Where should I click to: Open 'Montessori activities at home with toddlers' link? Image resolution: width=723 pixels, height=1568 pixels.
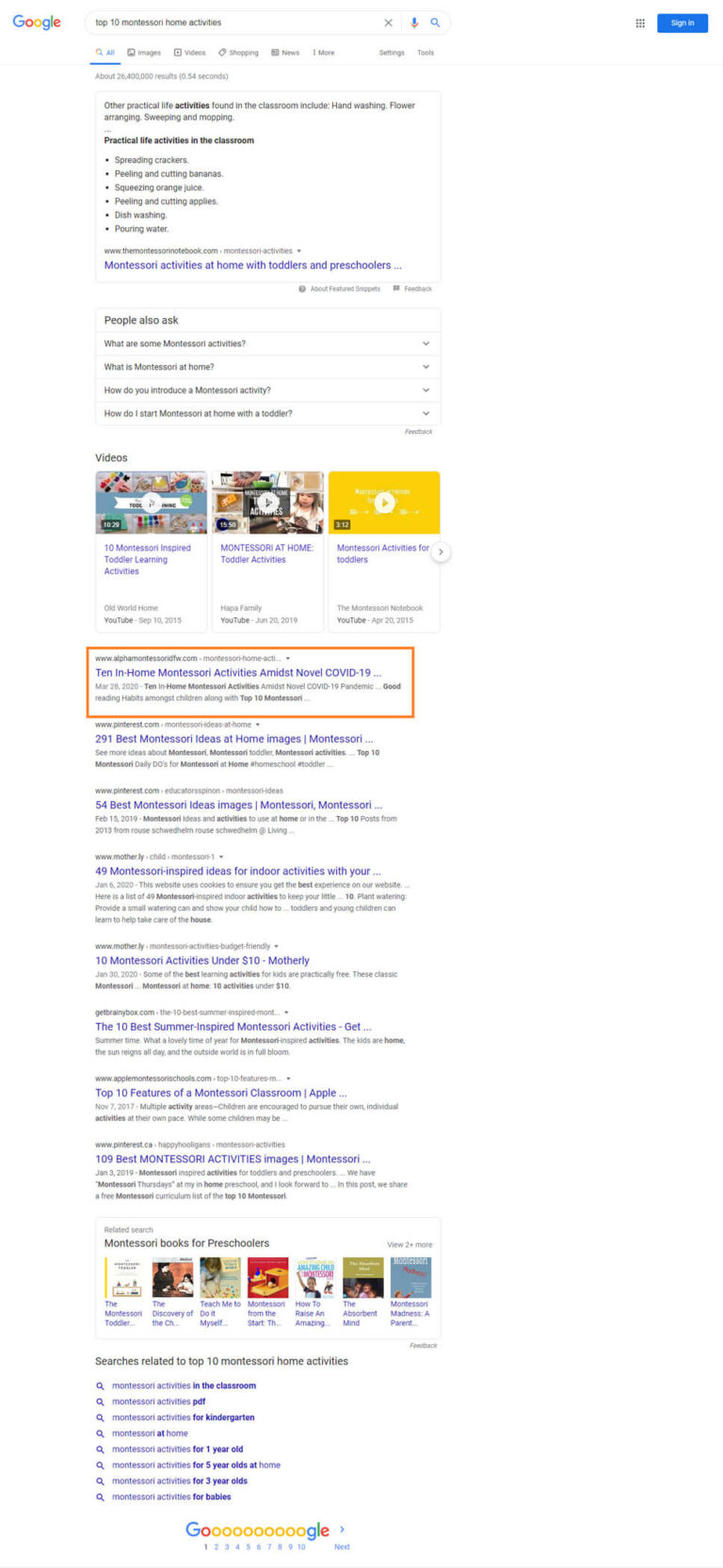[x=252, y=265]
